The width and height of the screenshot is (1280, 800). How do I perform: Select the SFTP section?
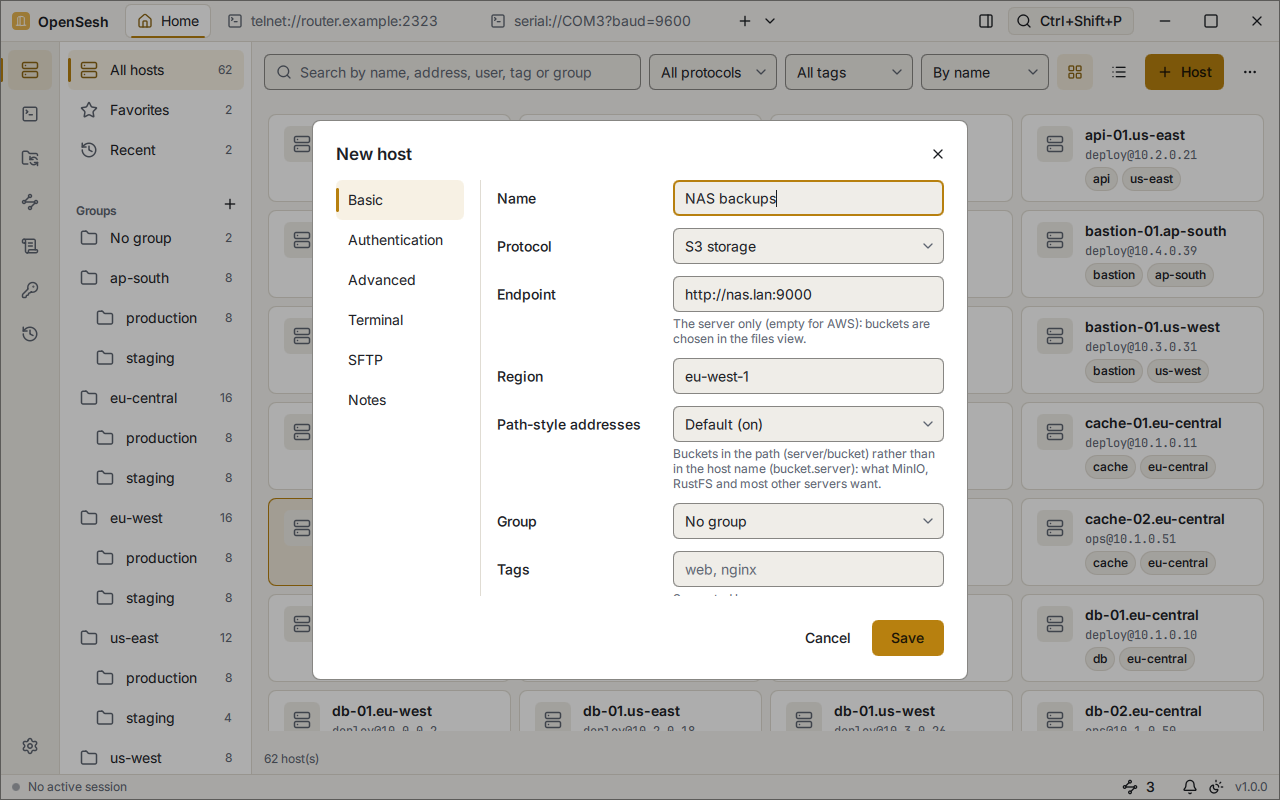pyautogui.click(x=400, y=360)
